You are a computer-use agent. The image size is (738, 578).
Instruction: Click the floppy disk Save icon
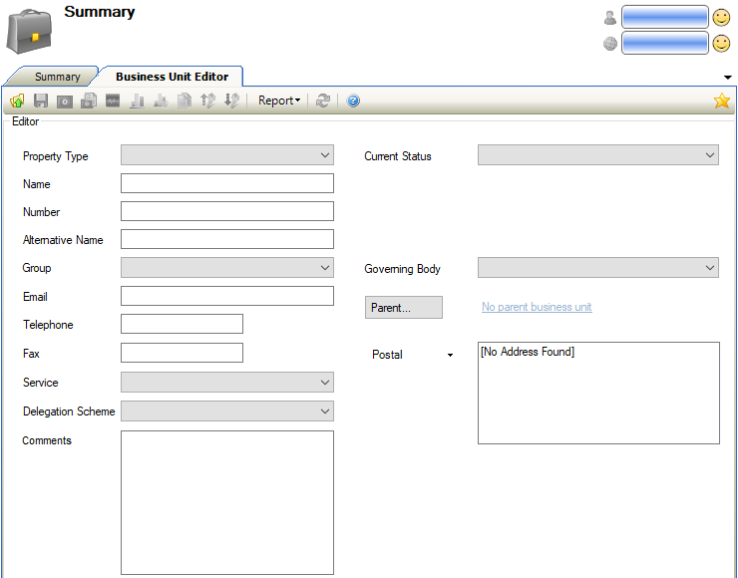coord(41,101)
